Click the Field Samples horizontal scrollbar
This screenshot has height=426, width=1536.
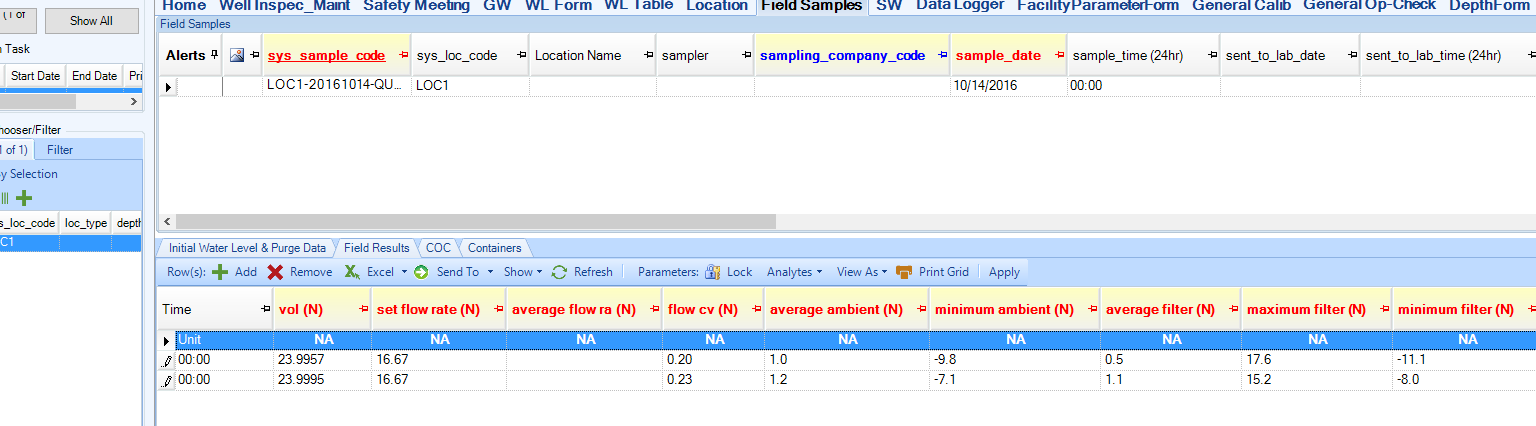475,221
